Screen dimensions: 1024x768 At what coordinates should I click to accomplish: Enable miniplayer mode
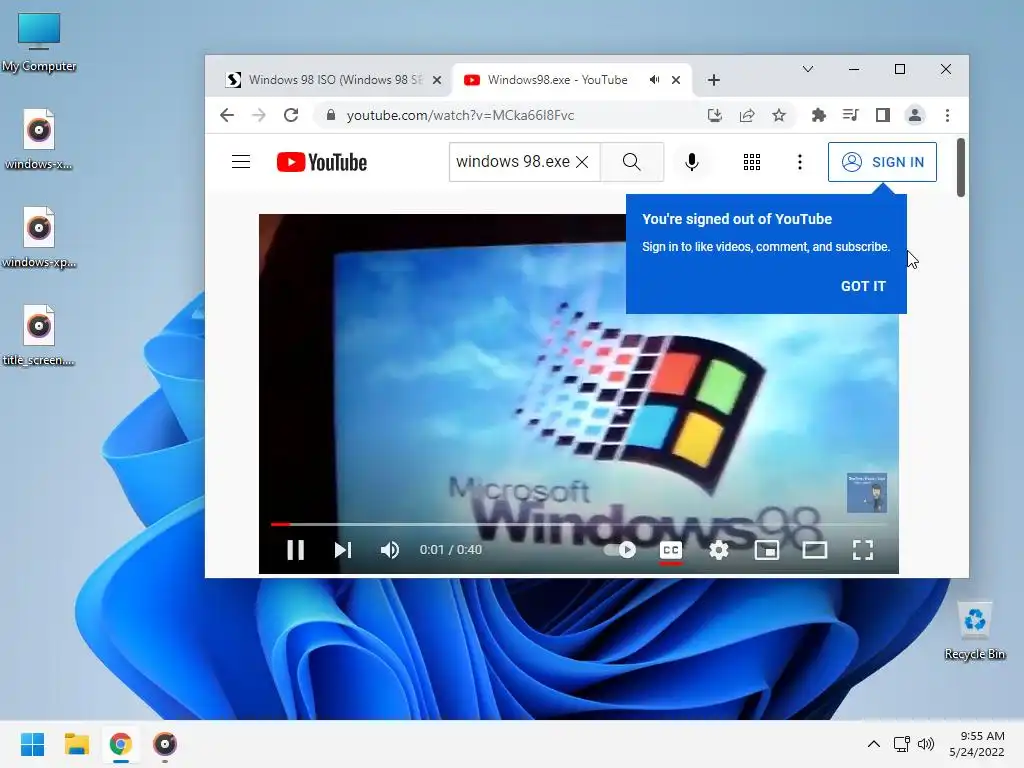767,550
